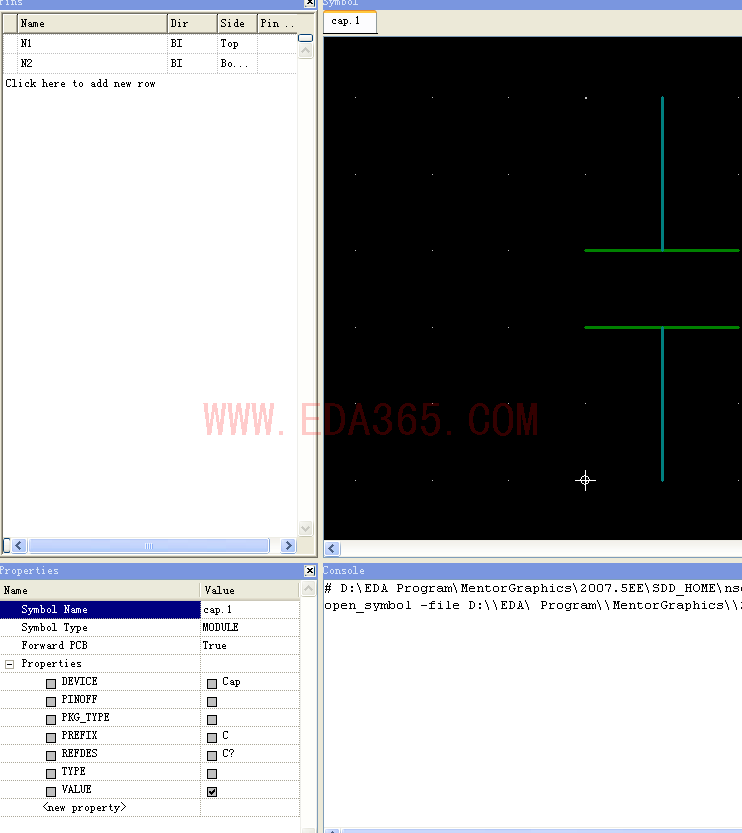
Task: Toggle the REFDES value visibility checkbox
Action: (x=212, y=755)
